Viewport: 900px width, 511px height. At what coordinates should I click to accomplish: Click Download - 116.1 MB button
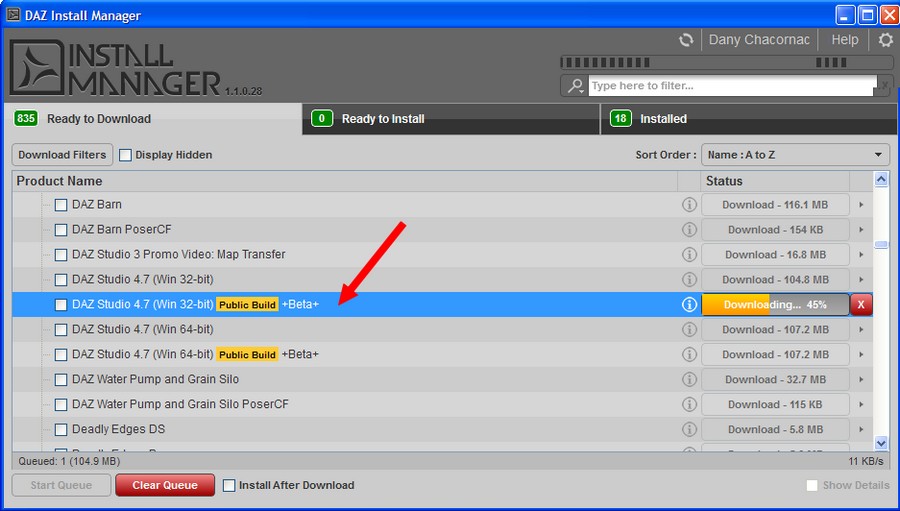(x=775, y=205)
